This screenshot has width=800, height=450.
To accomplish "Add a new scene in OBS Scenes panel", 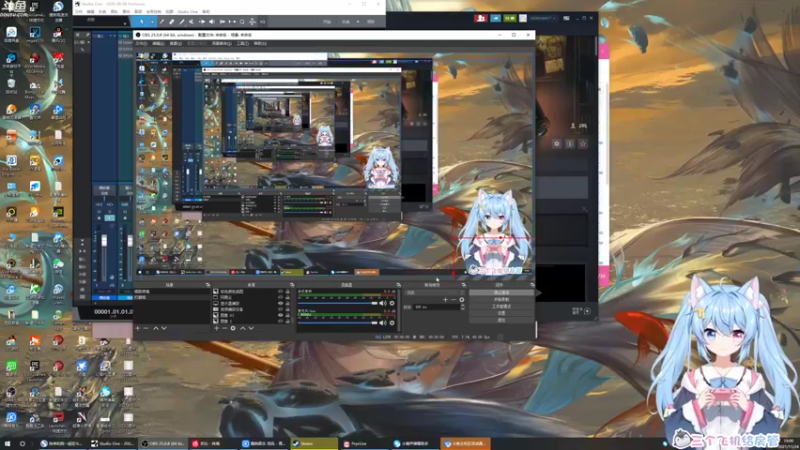I will (x=138, y=328).
